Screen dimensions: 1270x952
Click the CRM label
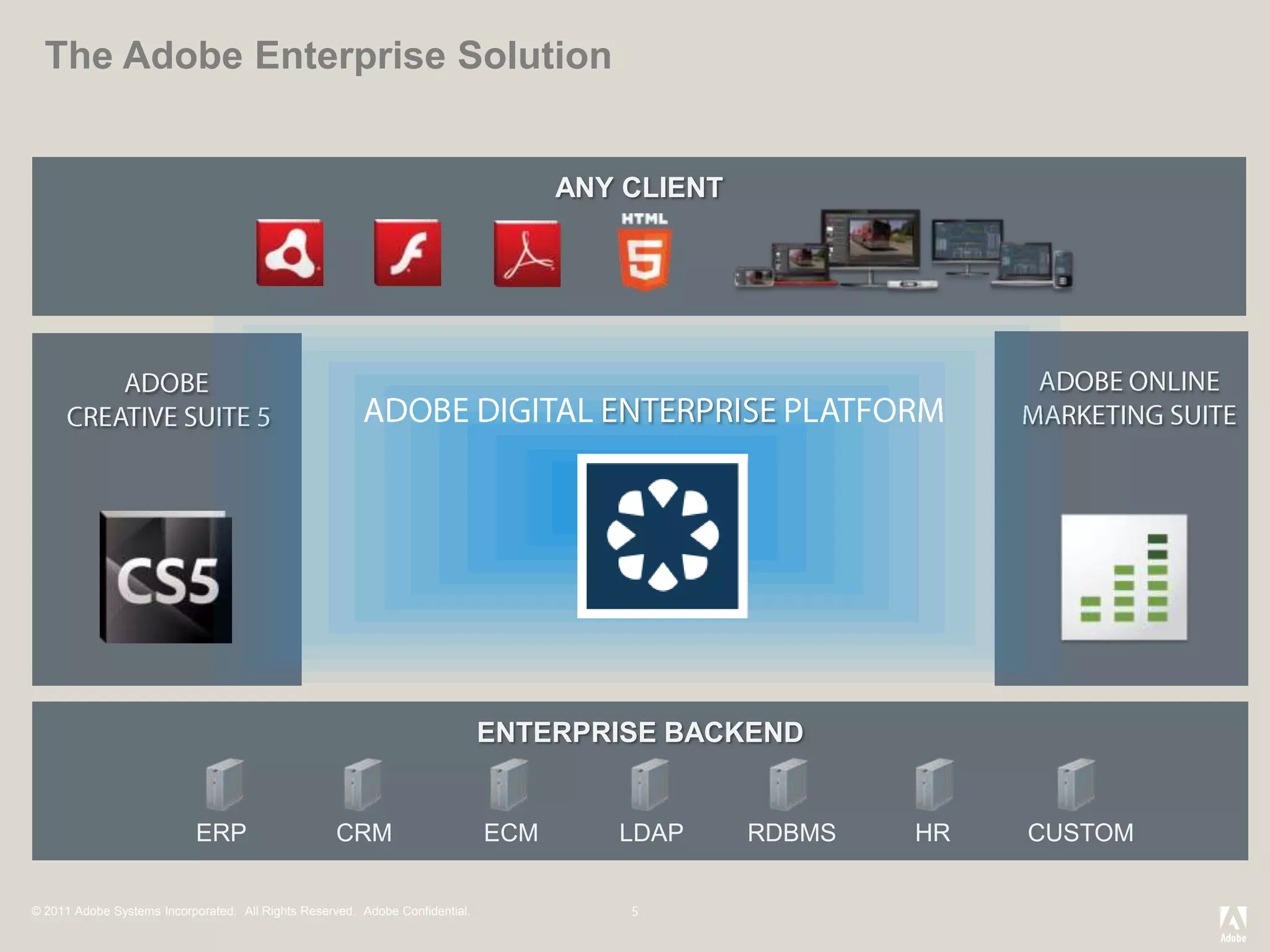[x=364, y=832]
